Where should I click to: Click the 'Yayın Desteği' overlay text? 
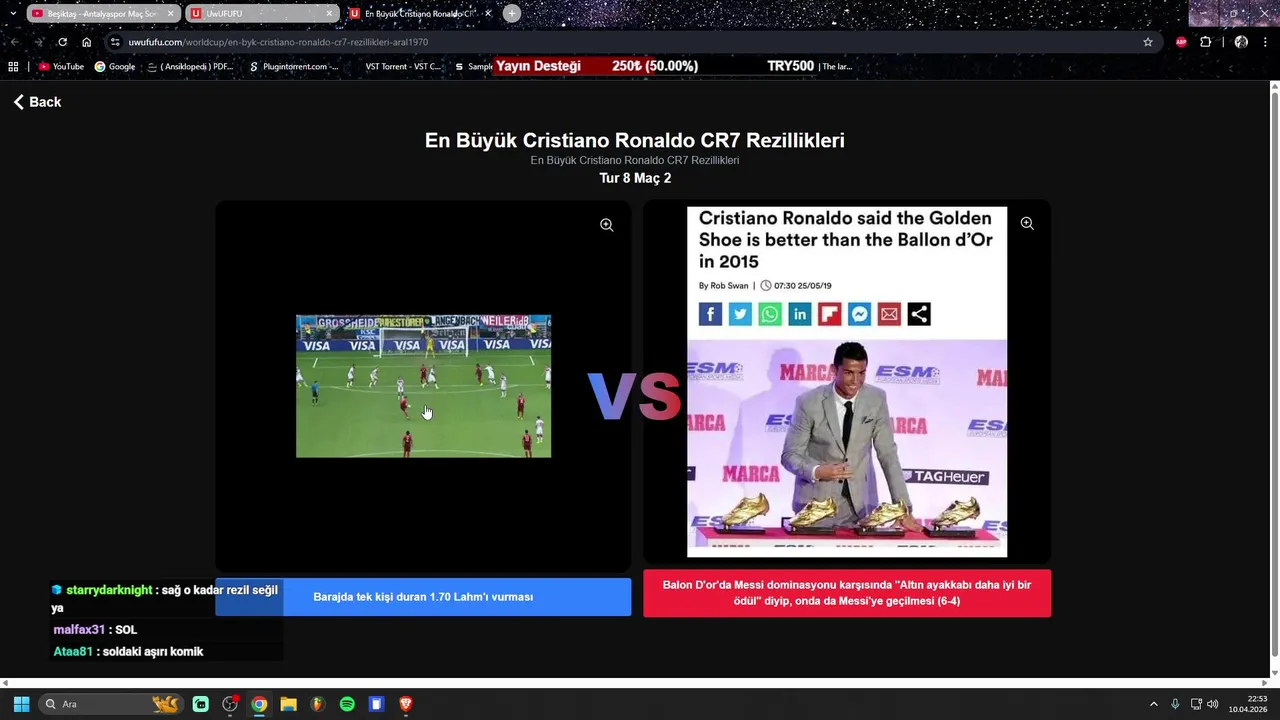click(x=538, y=66)
